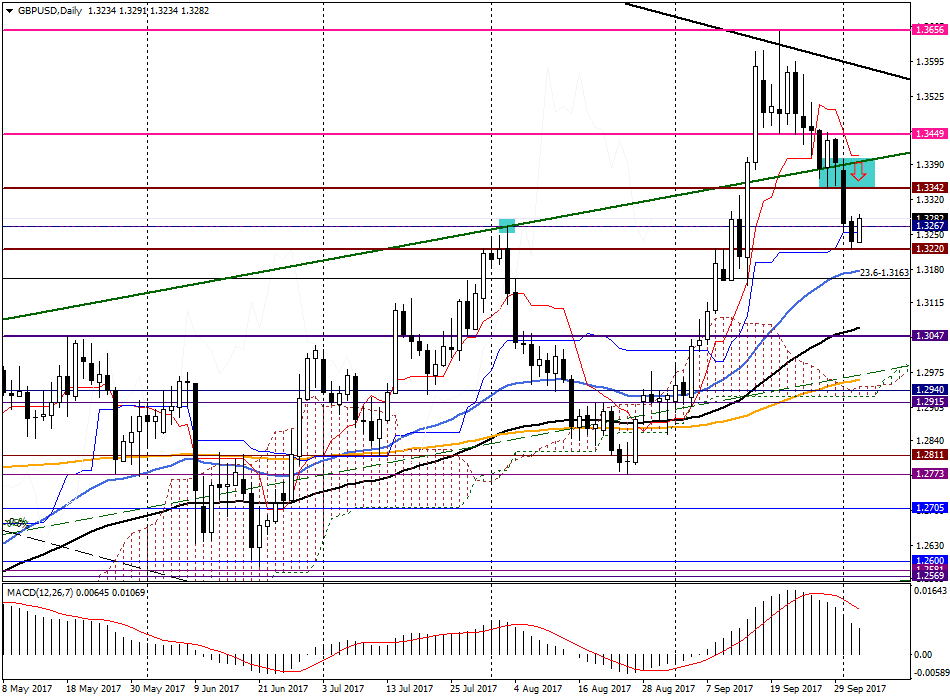Viewport: 950px width, 700px height.
Task: Click the 1.3390 price scale value
Action: [x=929, y=165]
